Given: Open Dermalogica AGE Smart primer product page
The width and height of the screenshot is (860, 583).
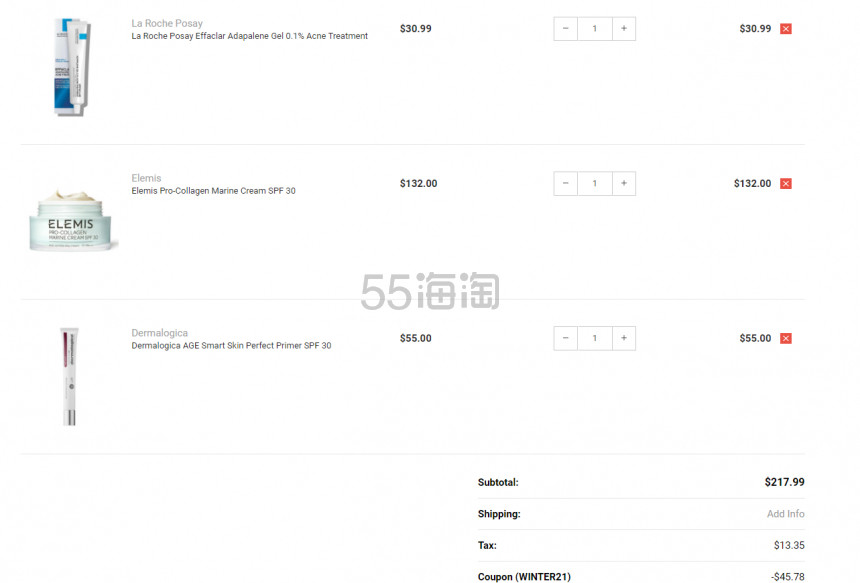Looking at the screenshot, I should click(230, 345).
